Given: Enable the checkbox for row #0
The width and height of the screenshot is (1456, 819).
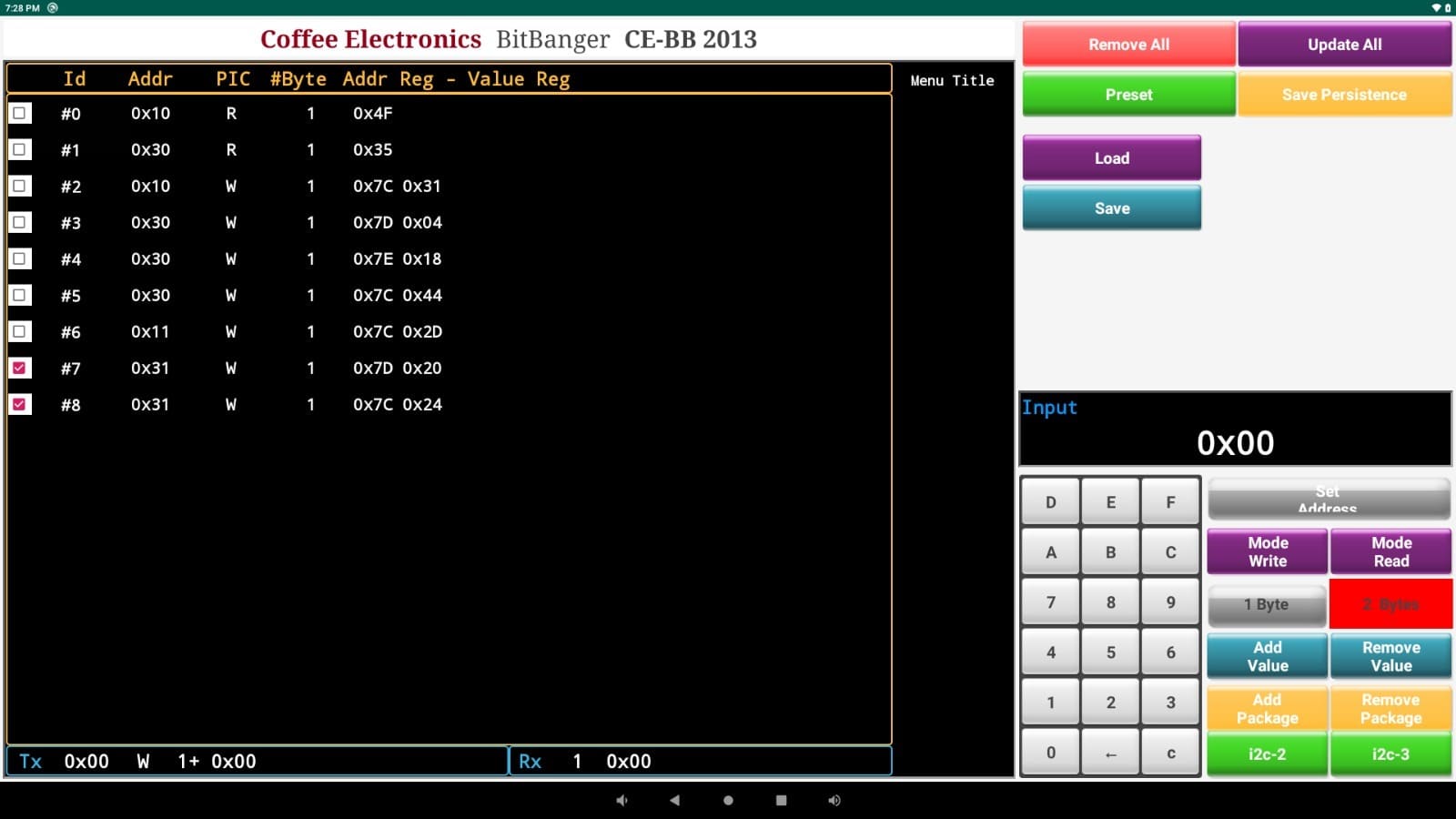Looking at the screenshot, I should (19, 113).
